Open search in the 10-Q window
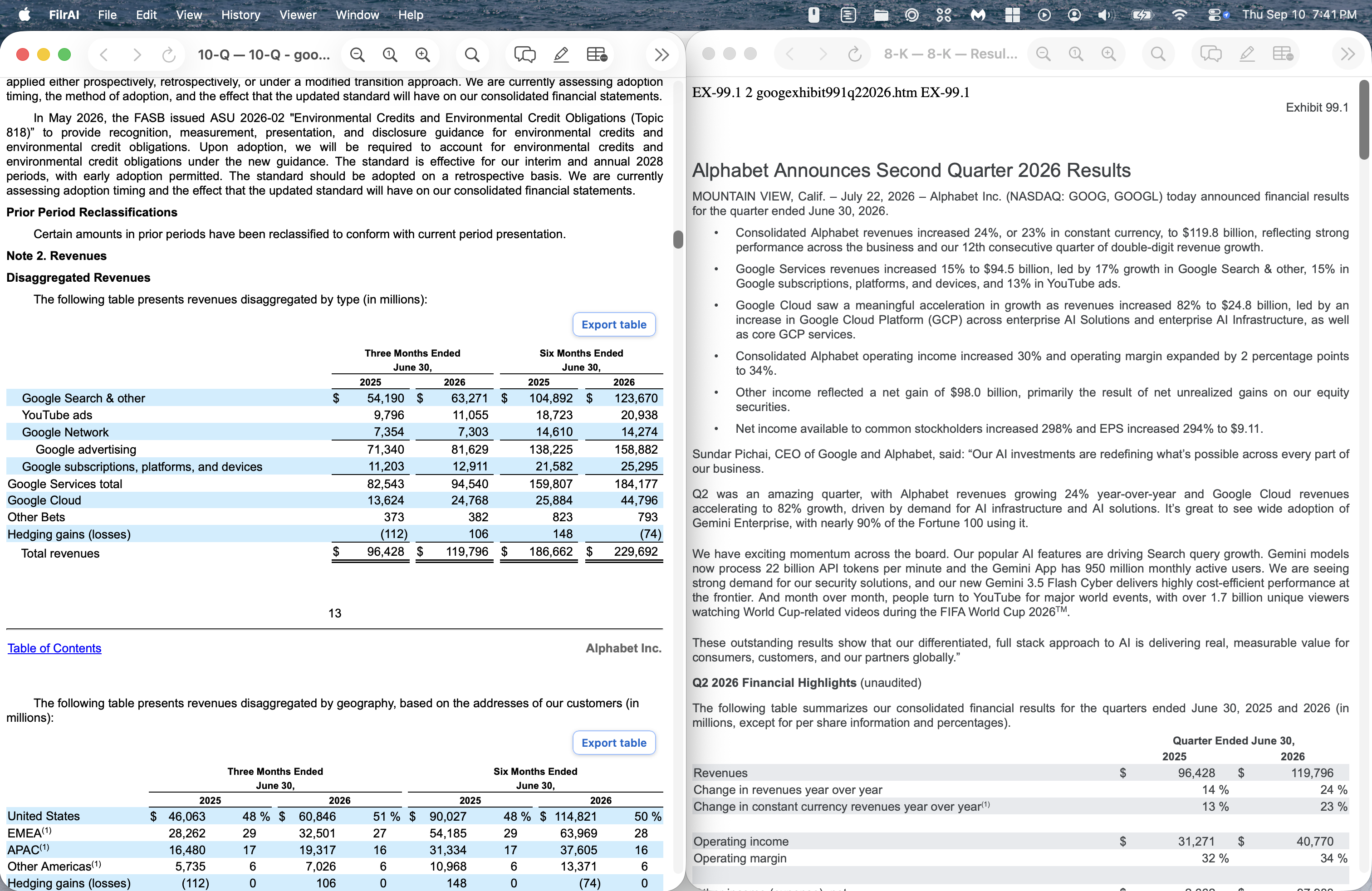This screenshot has width=1372, height=891. [472, 55]
